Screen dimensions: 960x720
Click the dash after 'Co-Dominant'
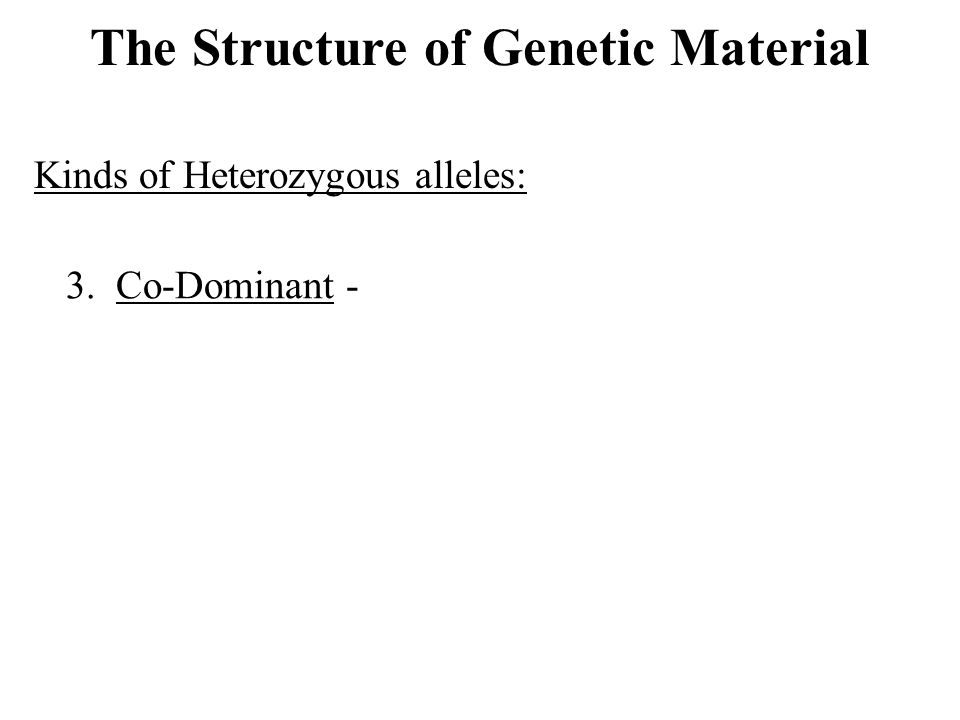(x=352, y=288)
